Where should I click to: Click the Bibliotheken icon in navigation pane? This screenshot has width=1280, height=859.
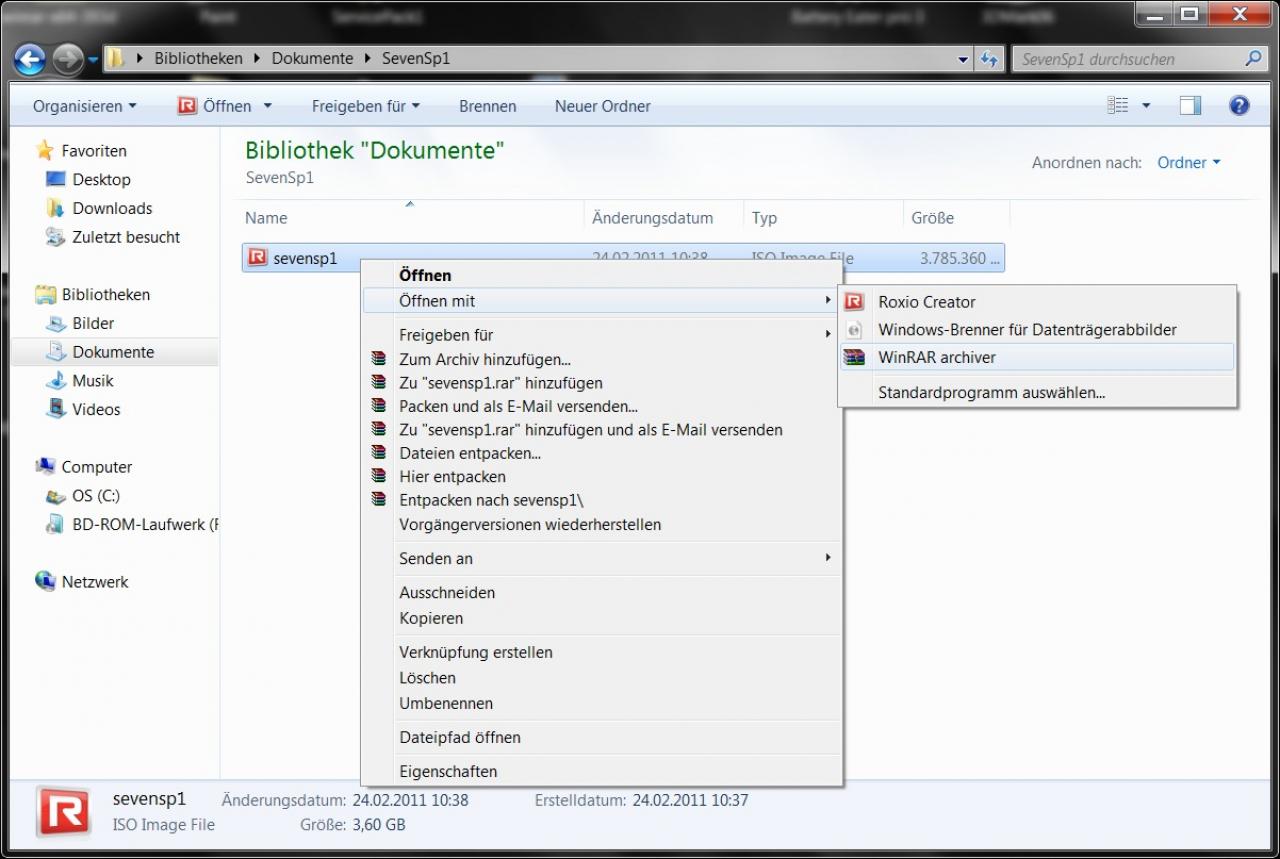pyautogui.click(x=45, y=295)
